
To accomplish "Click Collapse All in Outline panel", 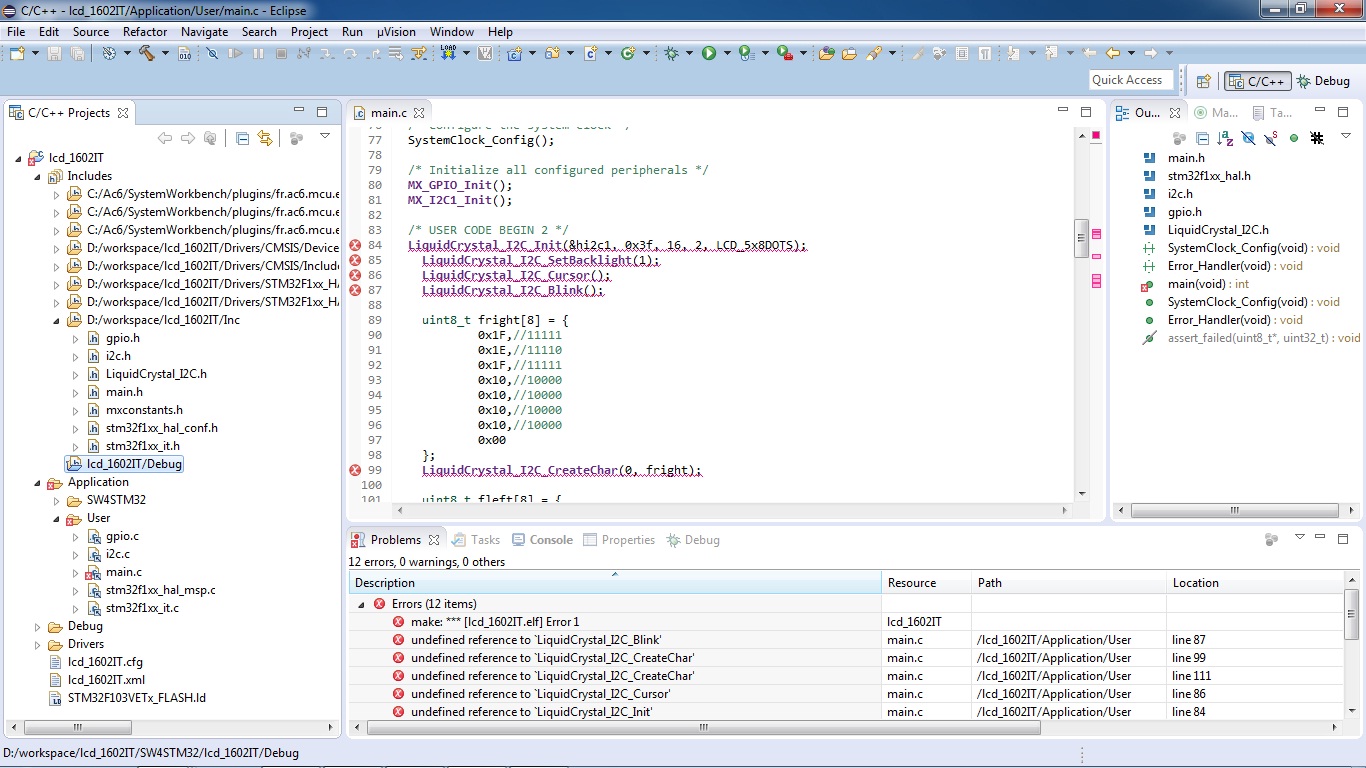I will [x=1202, y=138].
